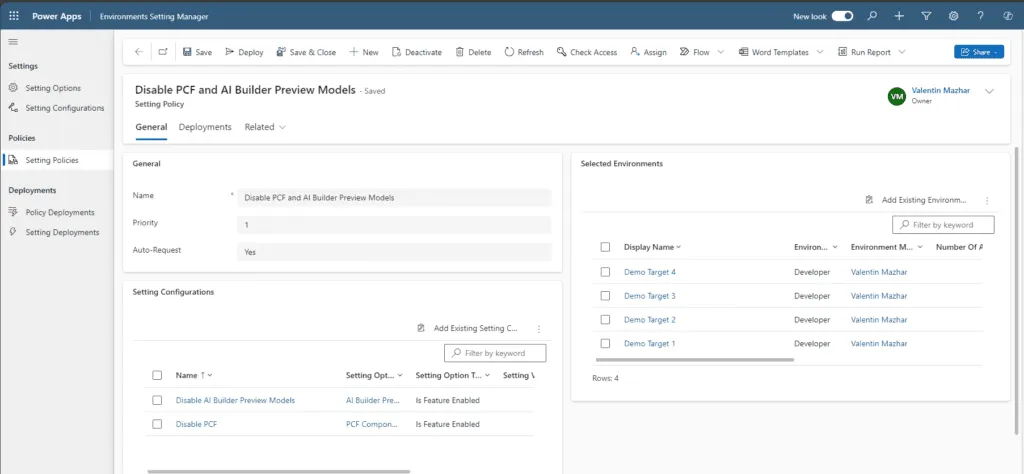
Task: Open Display Name column sort menu
Action: [x=652, y=247]
